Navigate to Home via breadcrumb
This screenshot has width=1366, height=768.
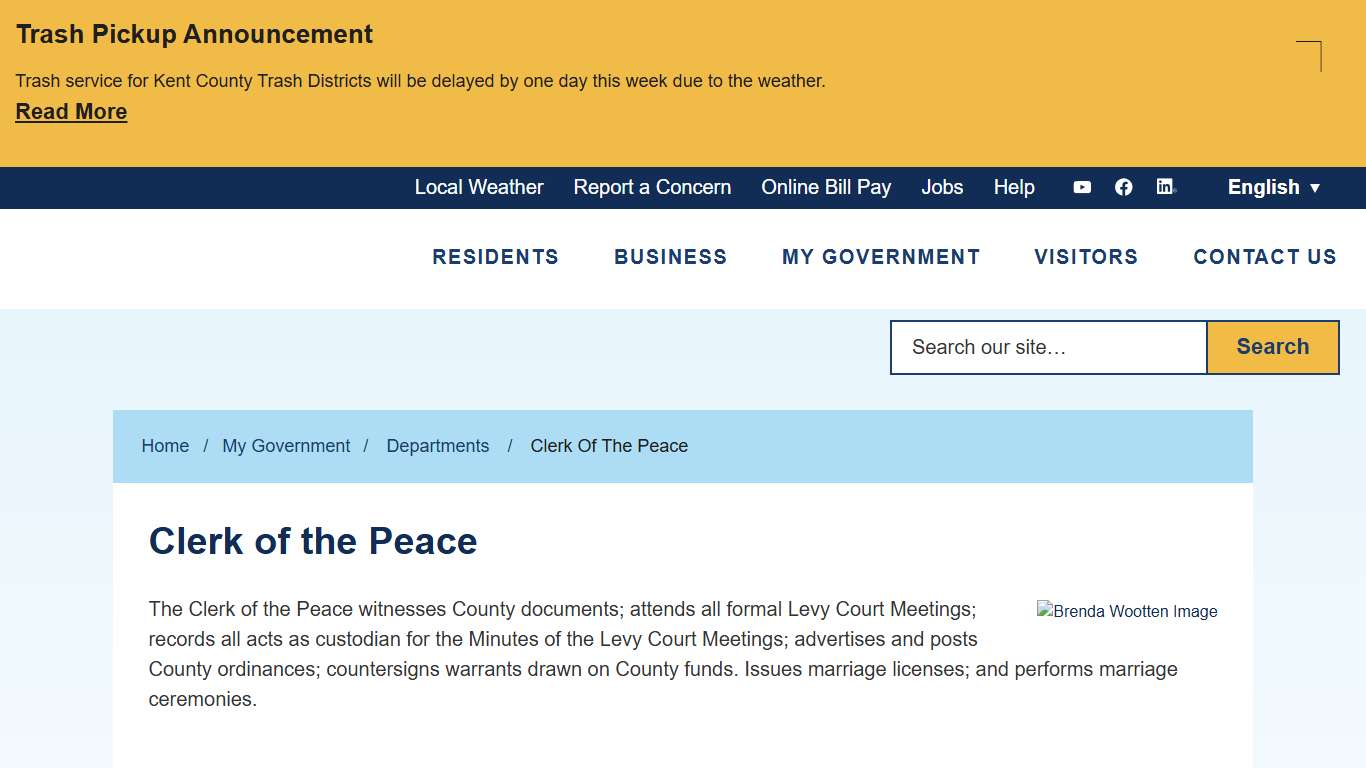tap(165, 446)
